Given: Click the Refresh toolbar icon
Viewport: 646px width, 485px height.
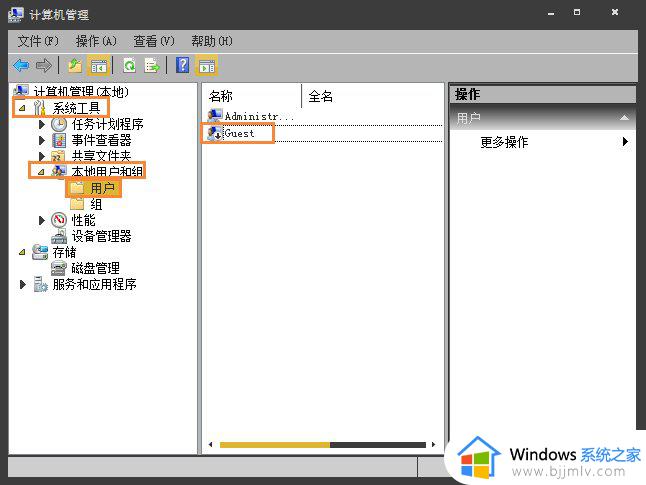Looking at the screenshot, I should tap(130, 66).
